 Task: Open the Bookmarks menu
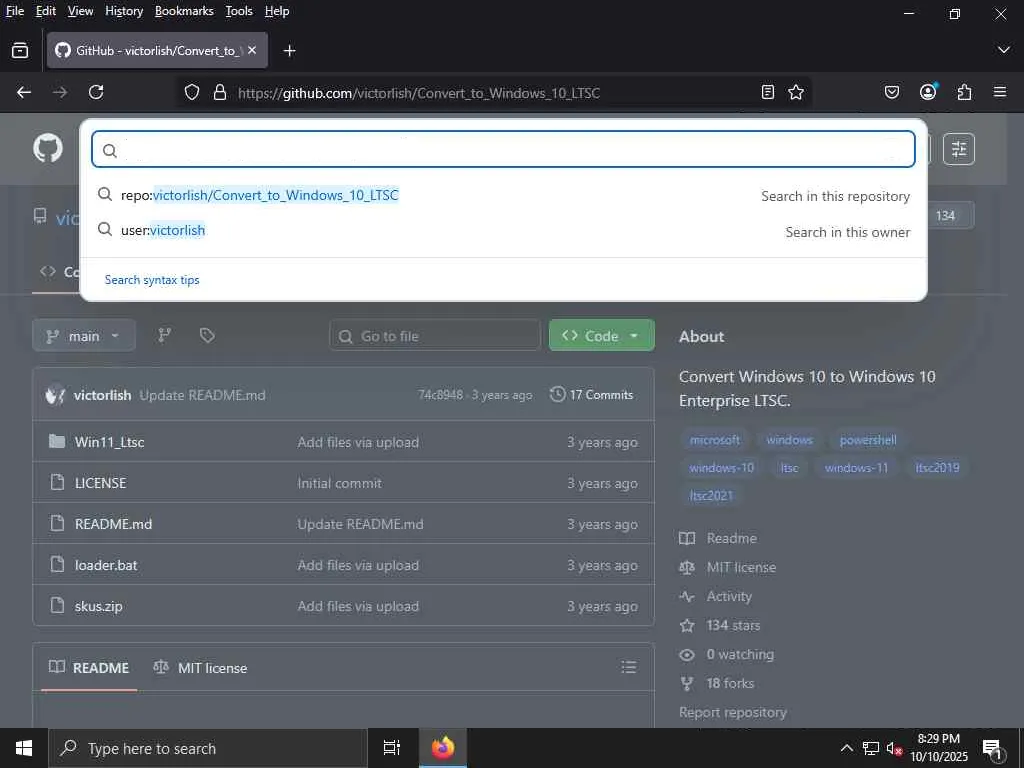pos(184,11)
